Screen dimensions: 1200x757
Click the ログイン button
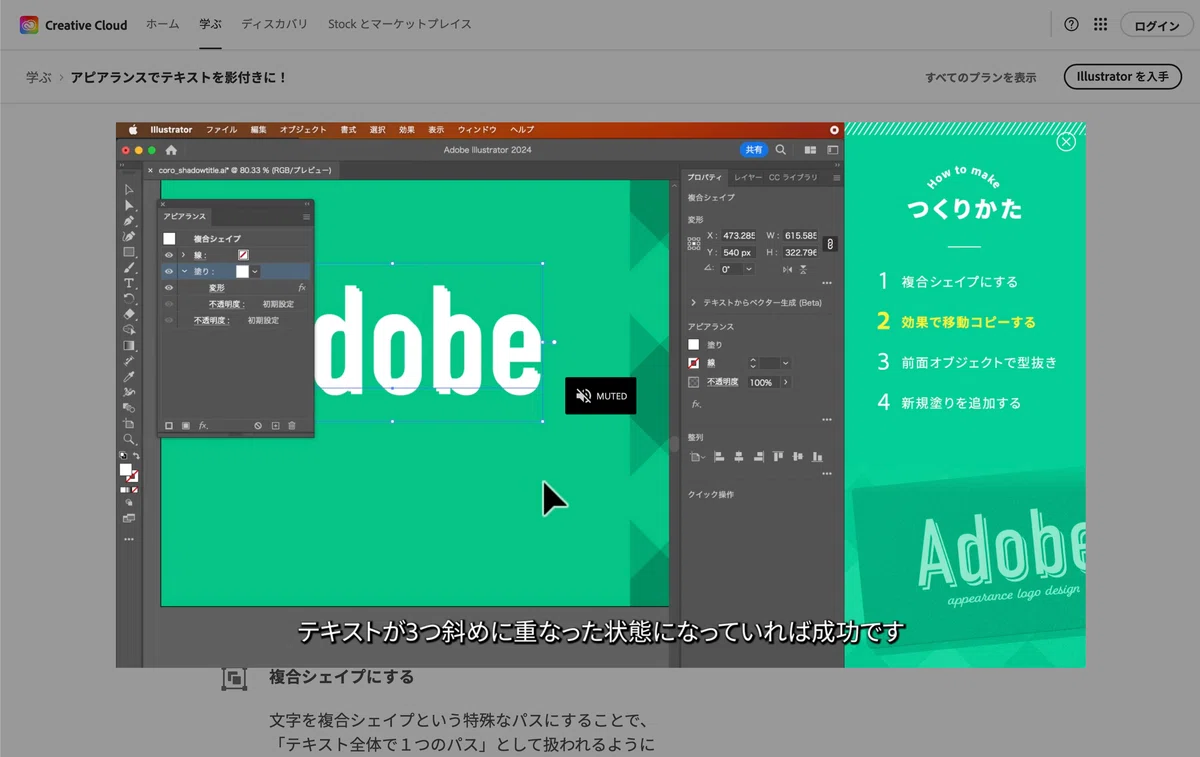pos(1157,26)
